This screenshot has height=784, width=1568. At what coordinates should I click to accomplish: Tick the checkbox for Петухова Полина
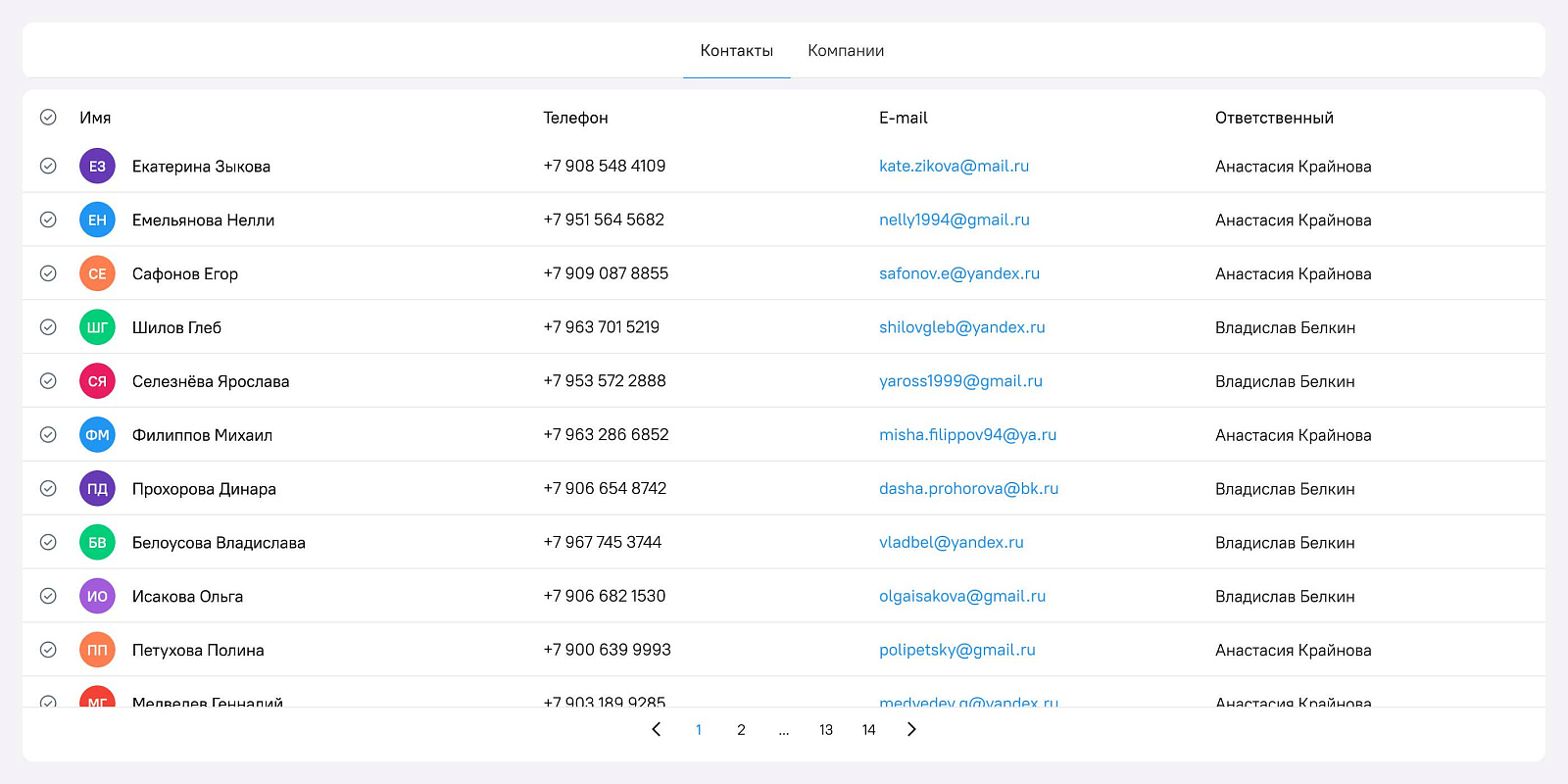click(48, 650)
